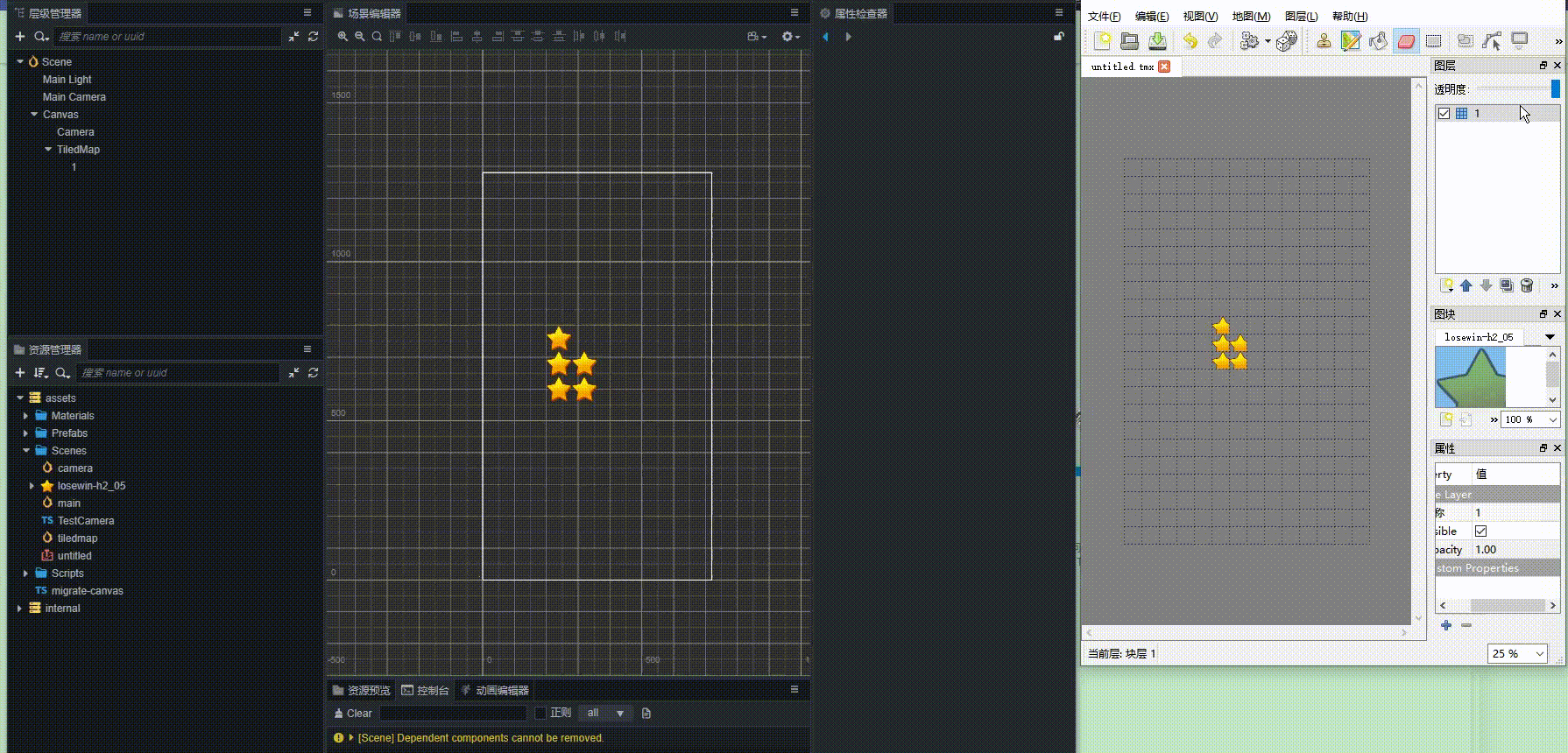Add a new node in hierarchy manager

coord(20,36)
